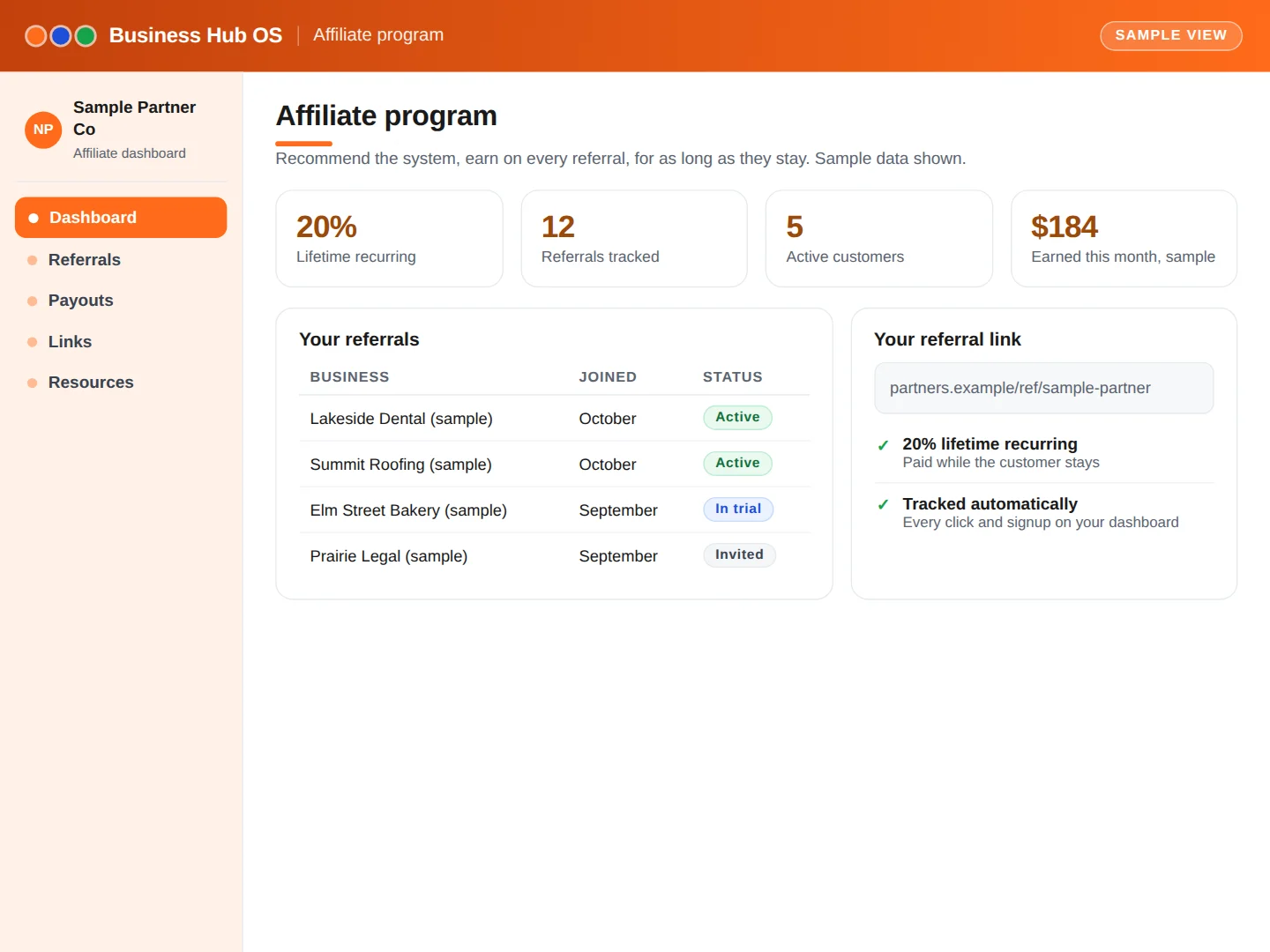This screenshot has width=1270, height=952.
Task: Select the 20% Lifetime recurring card
Action: 389,239
